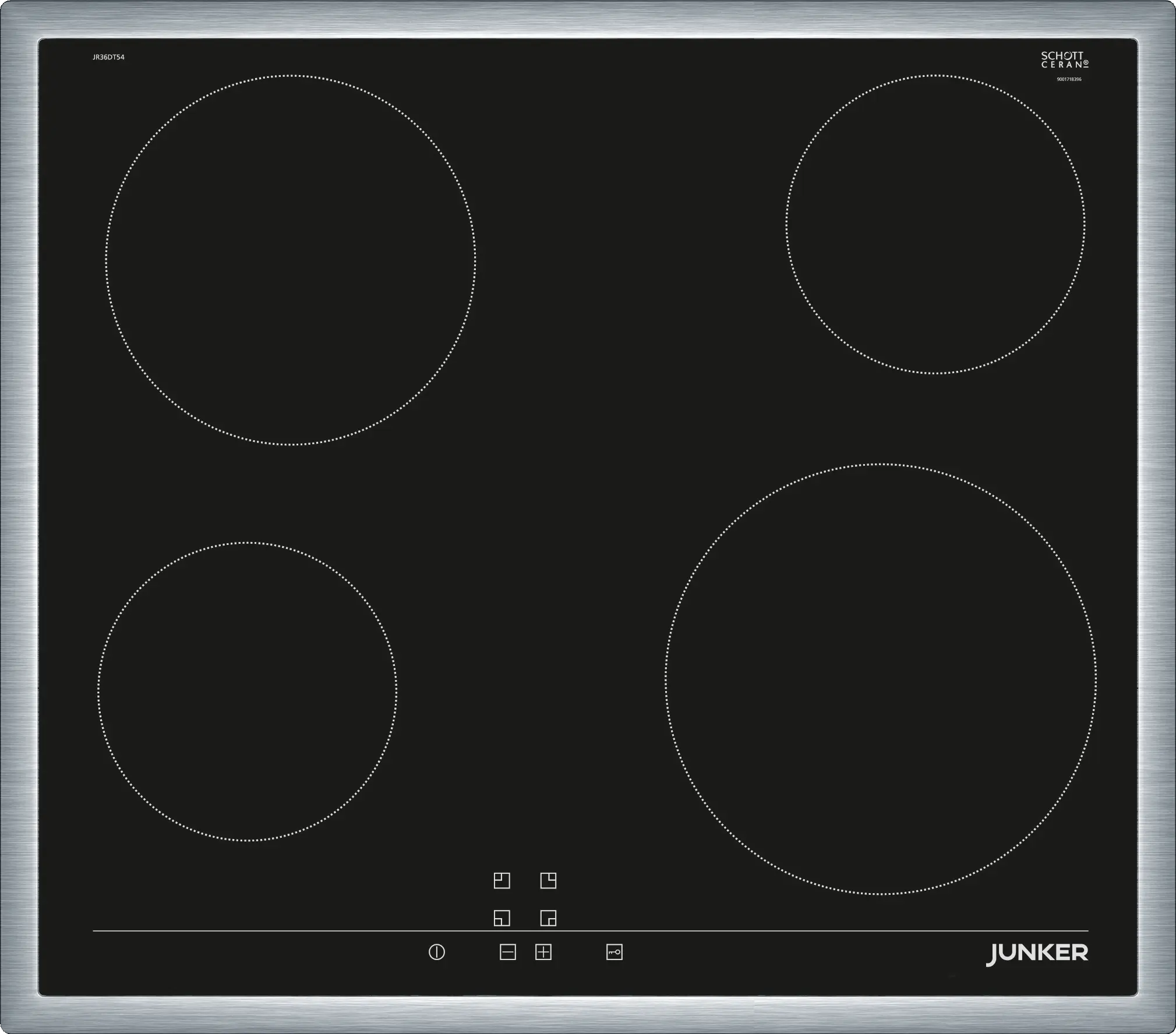This screenshot has width=1176, height=1034.
Task: Click the top stainless steel frame edge
Action: click(x=588, y=19)
